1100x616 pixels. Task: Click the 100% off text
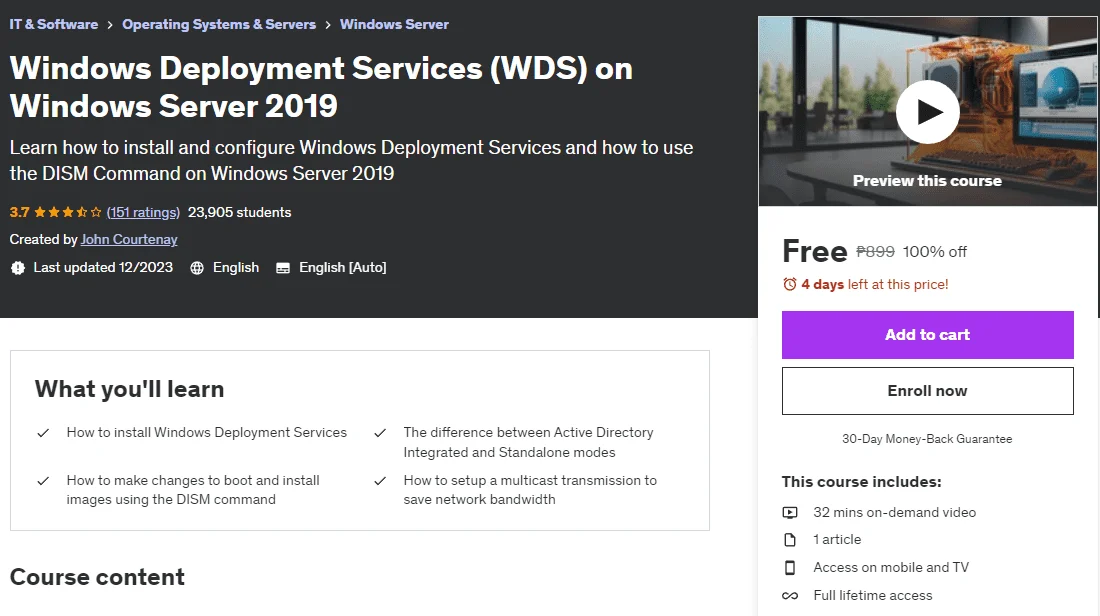tap(934, 251)
